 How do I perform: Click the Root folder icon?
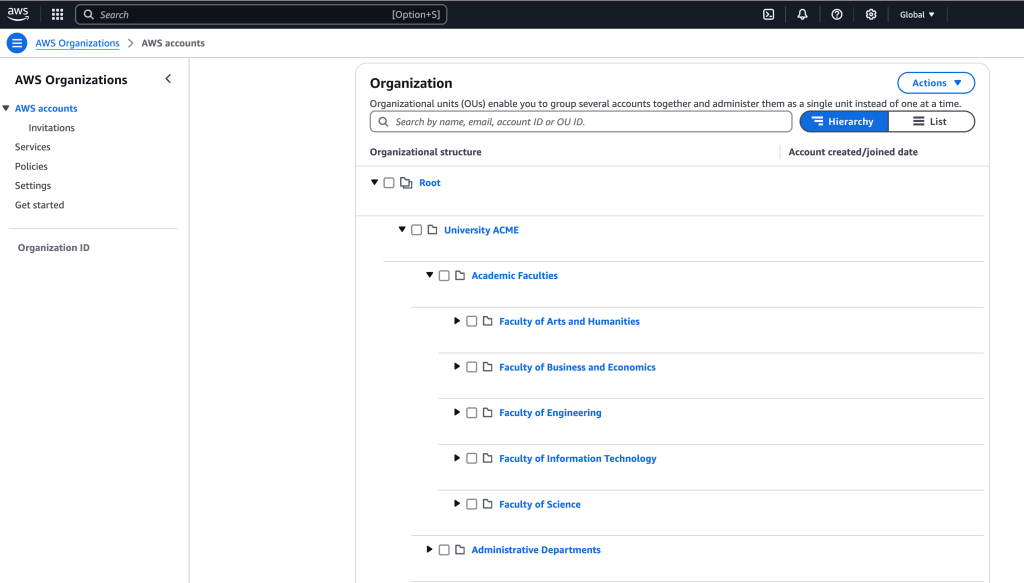click(x=406, y=183)
